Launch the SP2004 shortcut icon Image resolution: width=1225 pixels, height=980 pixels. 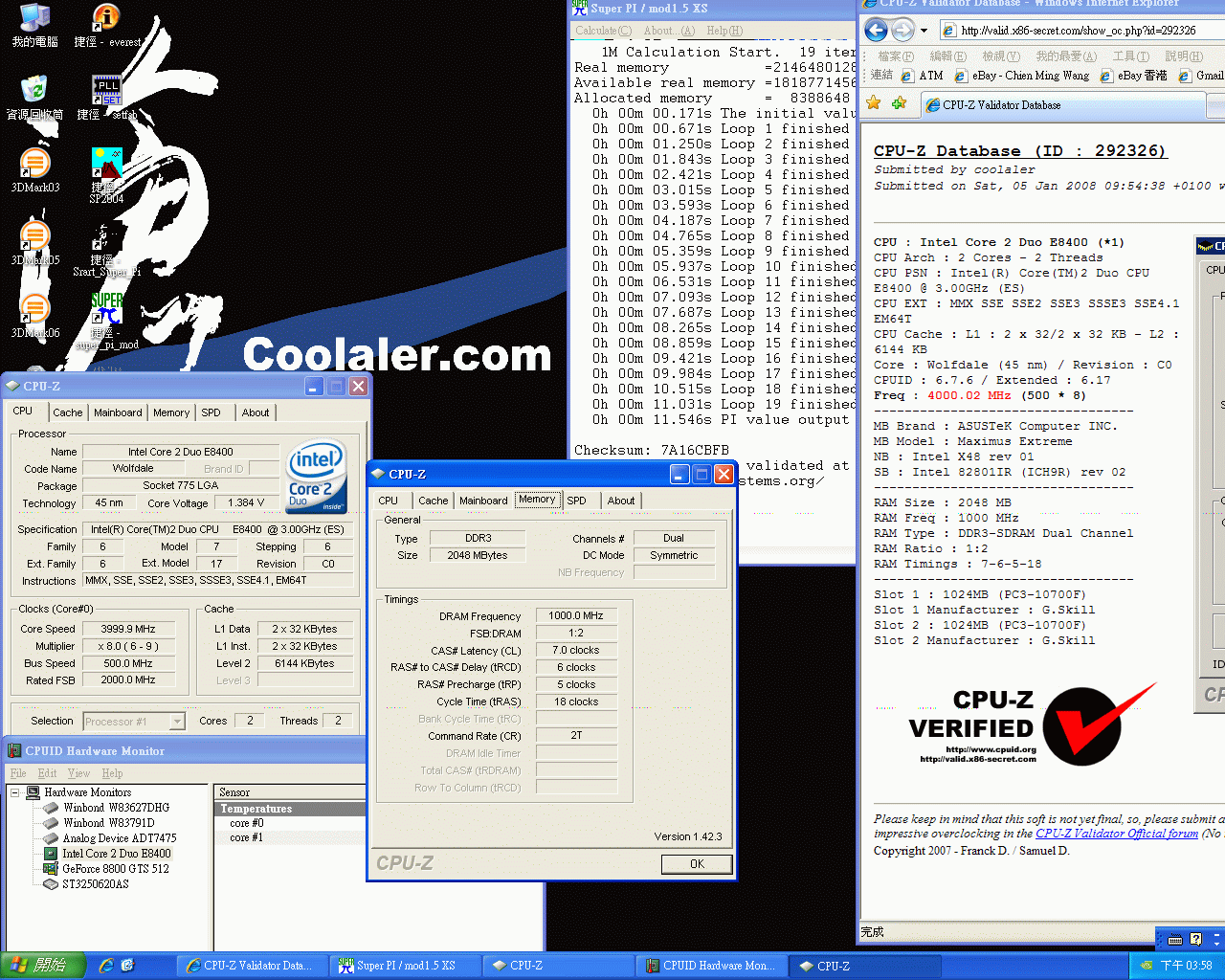[106, 175]
